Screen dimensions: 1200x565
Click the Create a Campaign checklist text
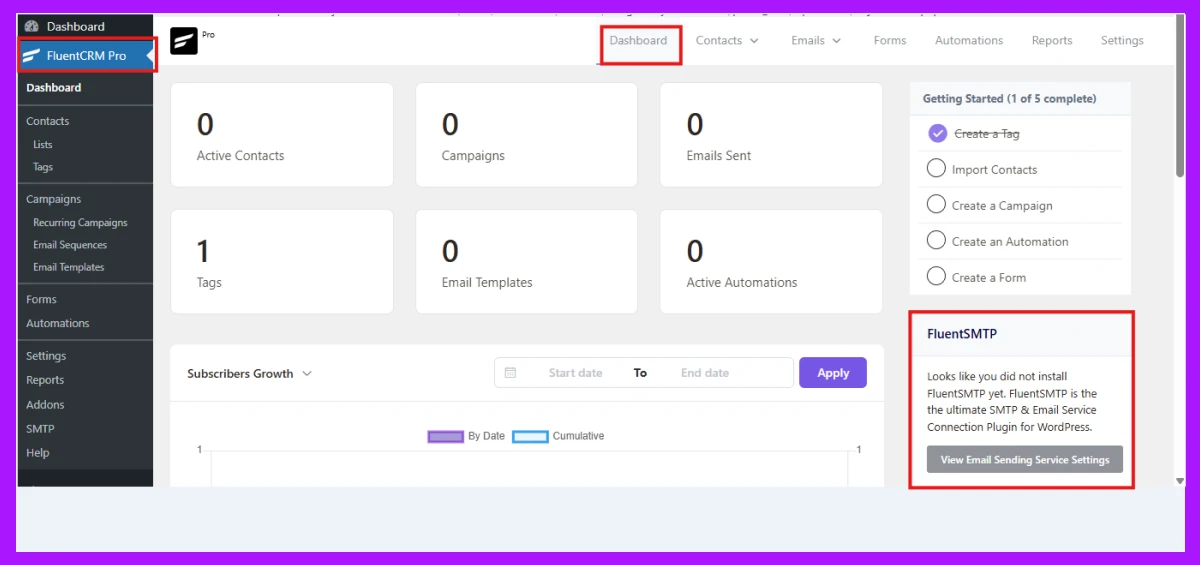tap(1002, 206)
